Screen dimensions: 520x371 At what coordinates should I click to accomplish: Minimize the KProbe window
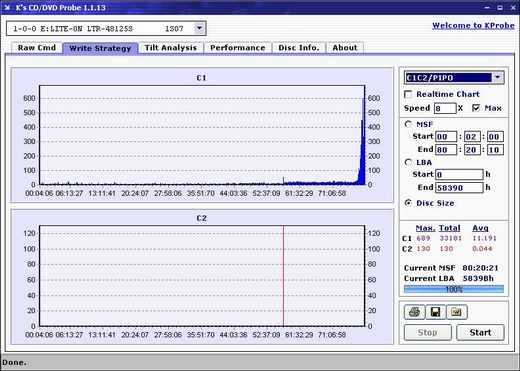click(x=487, y=8)
